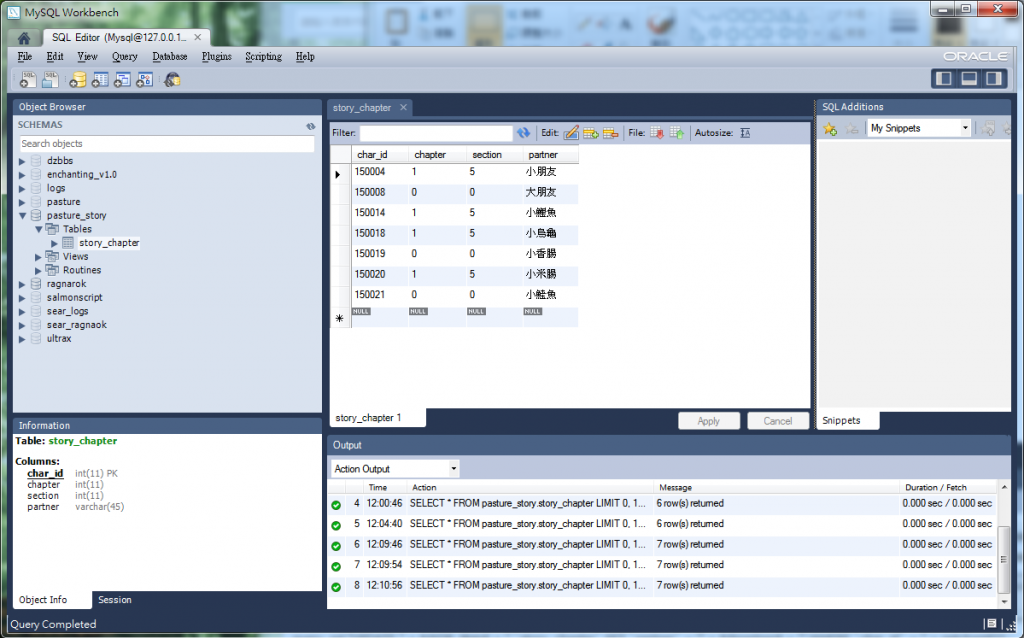Select the ragnarok schema
The width and height of the screenshot is (1024, 638).
pyautogui.click(x=67, y=284)
